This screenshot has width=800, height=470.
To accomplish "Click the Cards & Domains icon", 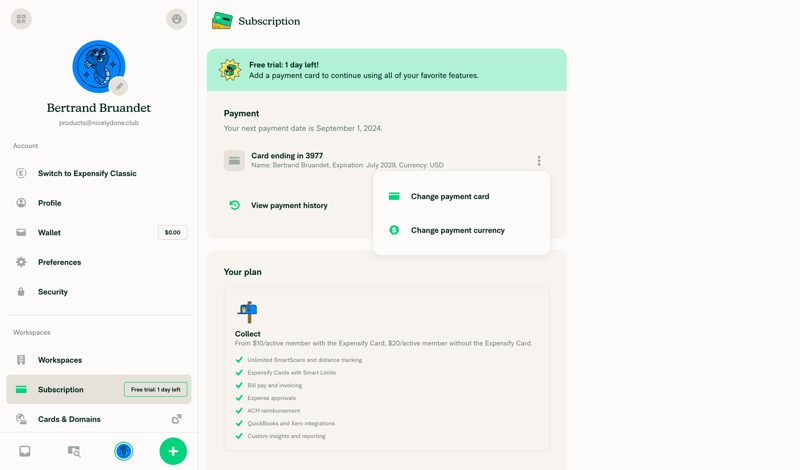I will [x=21, y=419].
